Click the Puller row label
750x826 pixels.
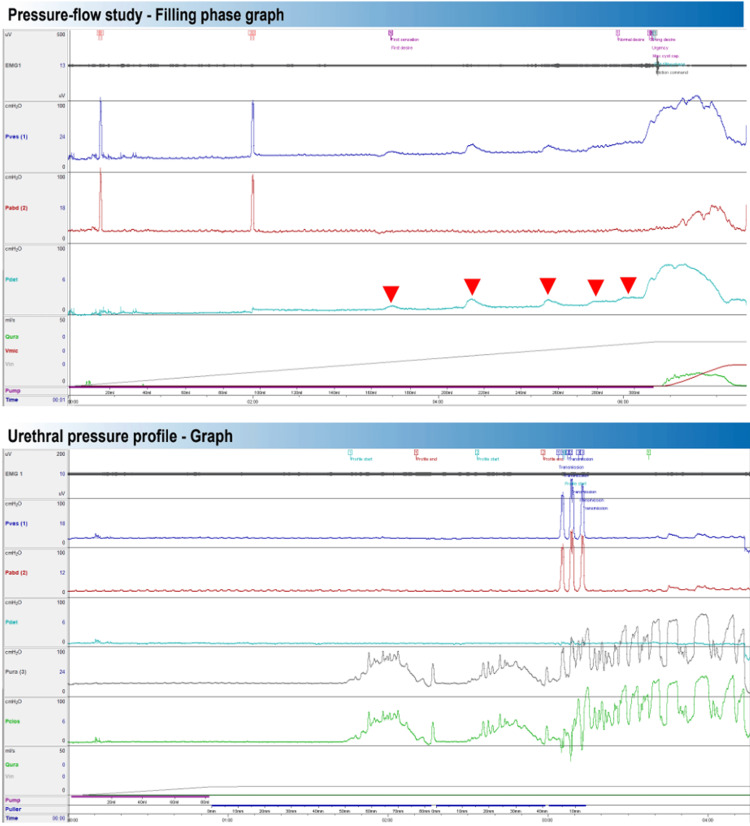point(13,809)
